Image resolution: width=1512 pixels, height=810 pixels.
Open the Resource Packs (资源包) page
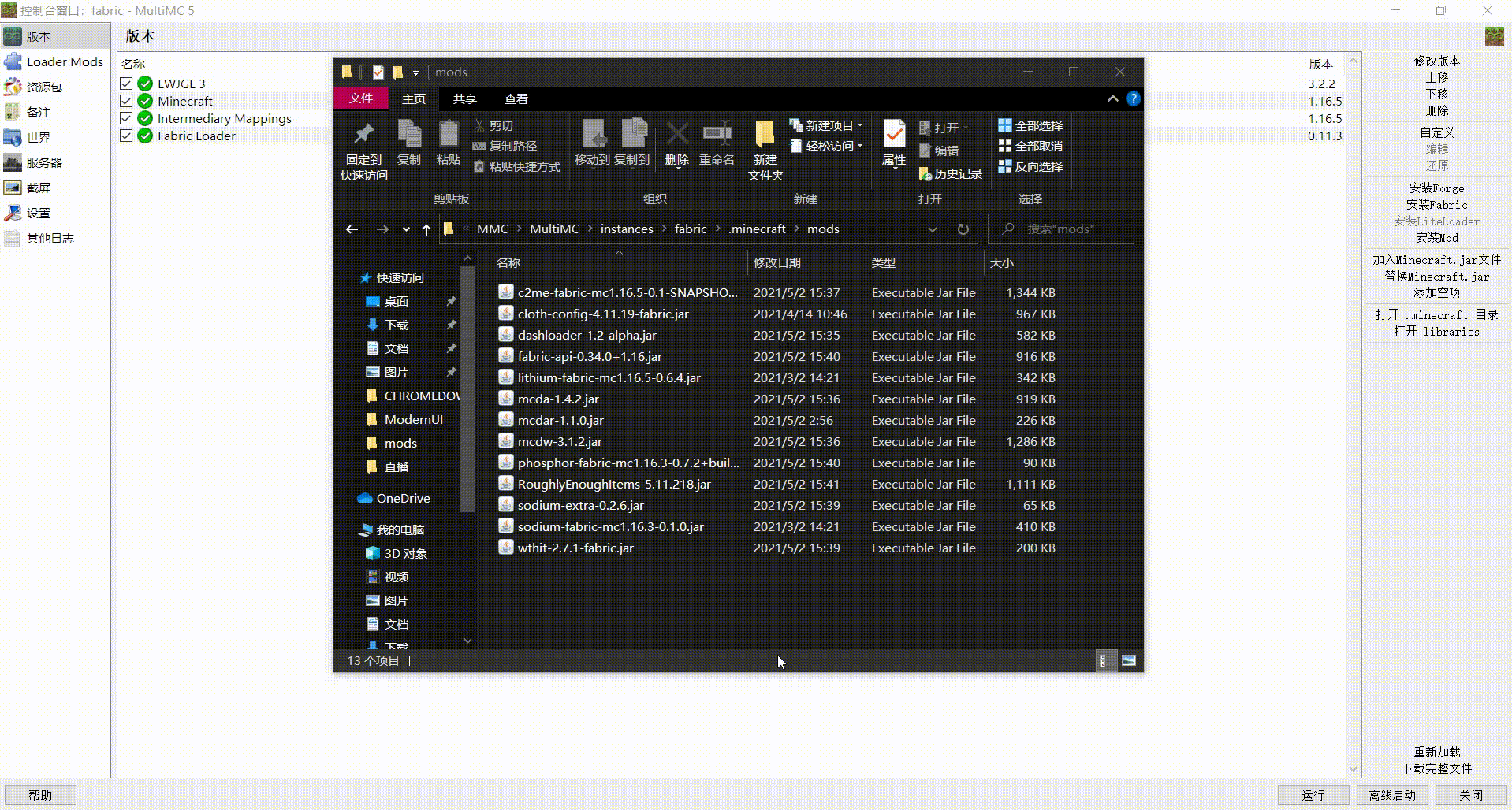click(x=54, y=87)
